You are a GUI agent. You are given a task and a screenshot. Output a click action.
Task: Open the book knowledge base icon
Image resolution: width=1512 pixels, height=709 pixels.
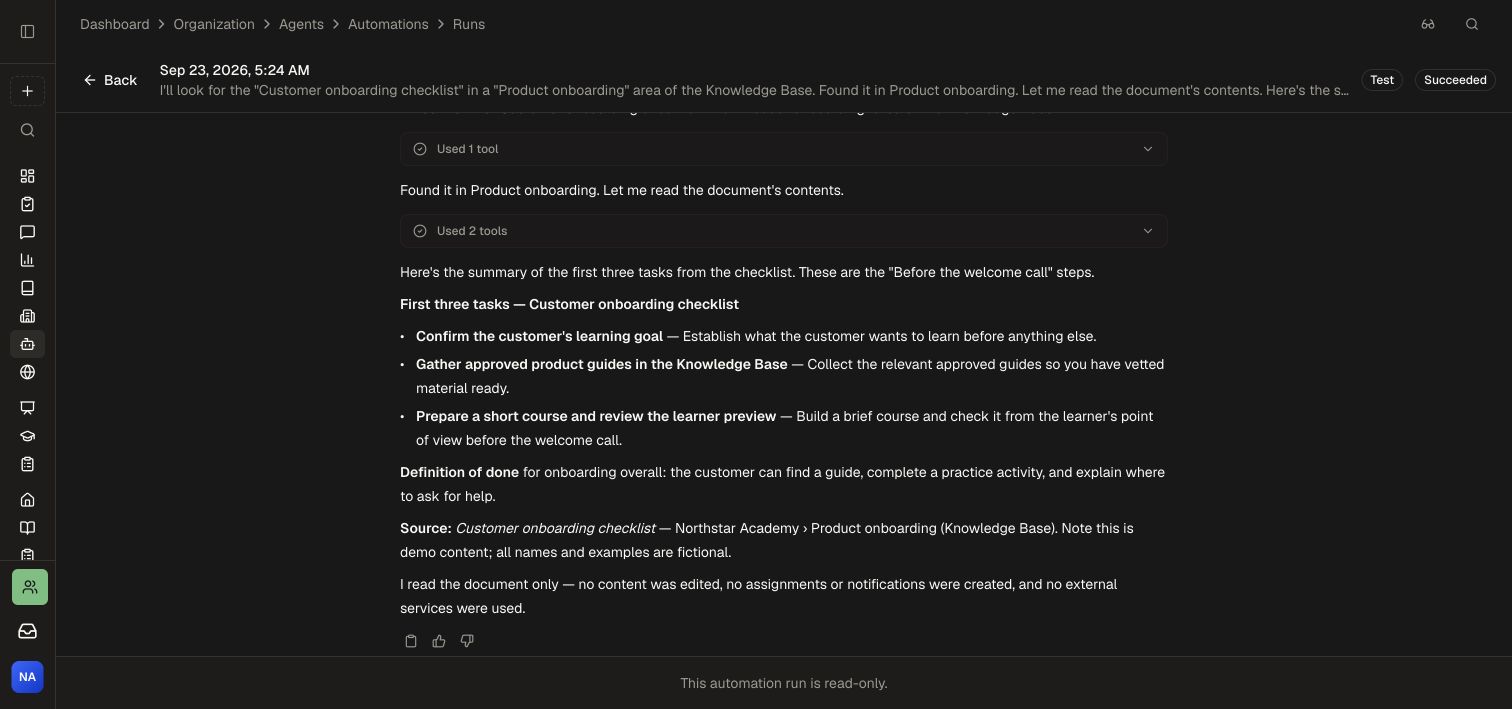(x=28, y=288)
